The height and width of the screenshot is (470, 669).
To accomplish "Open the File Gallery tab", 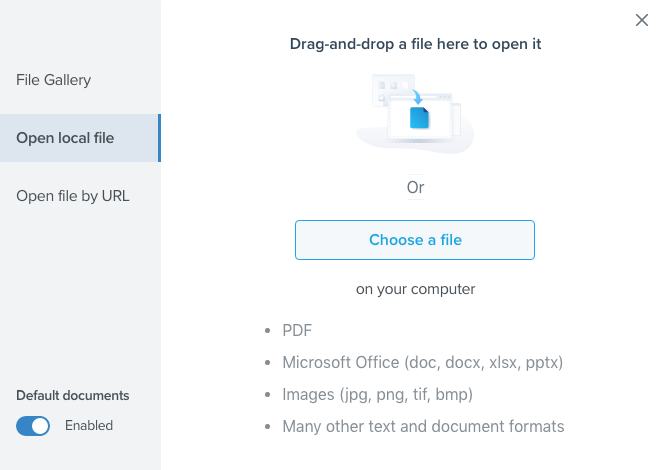I will point(54,79).
